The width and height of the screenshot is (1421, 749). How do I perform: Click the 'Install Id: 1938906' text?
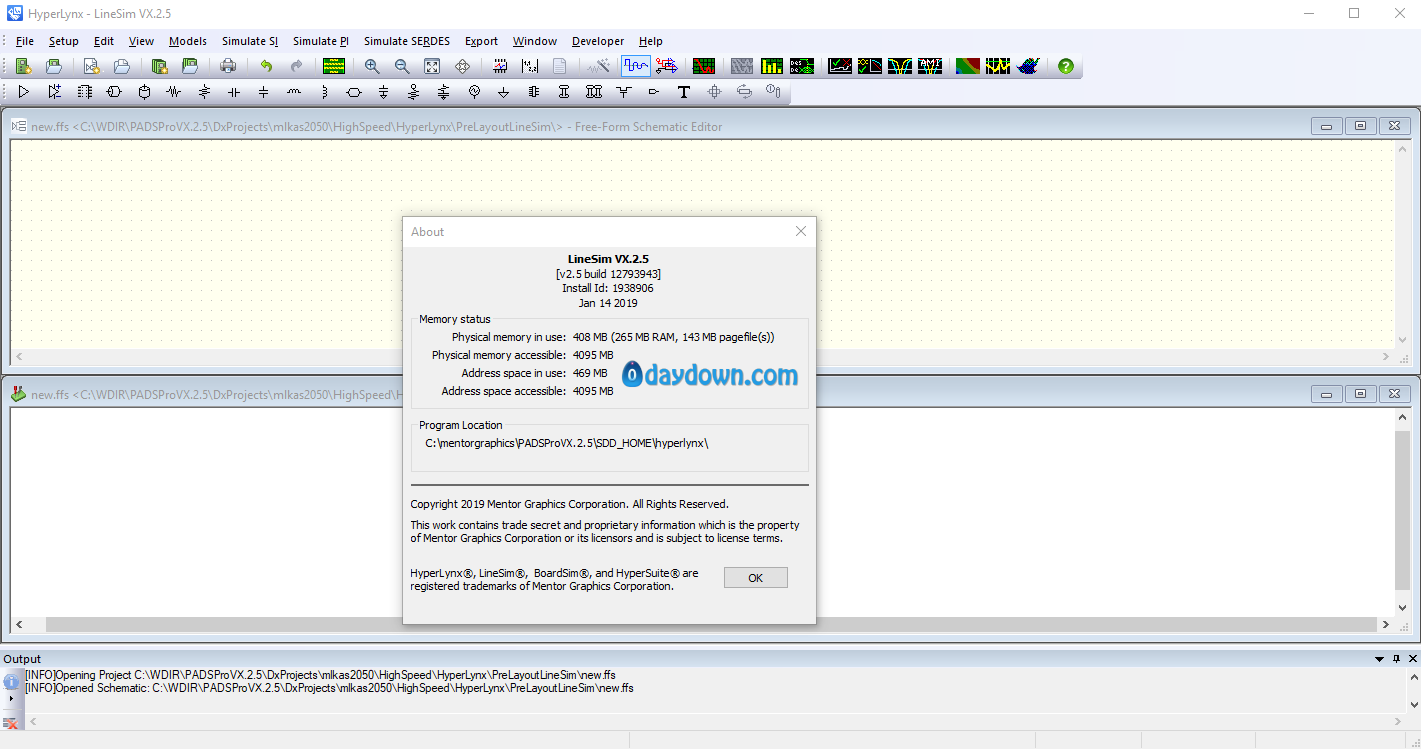(x=608, y=288)
